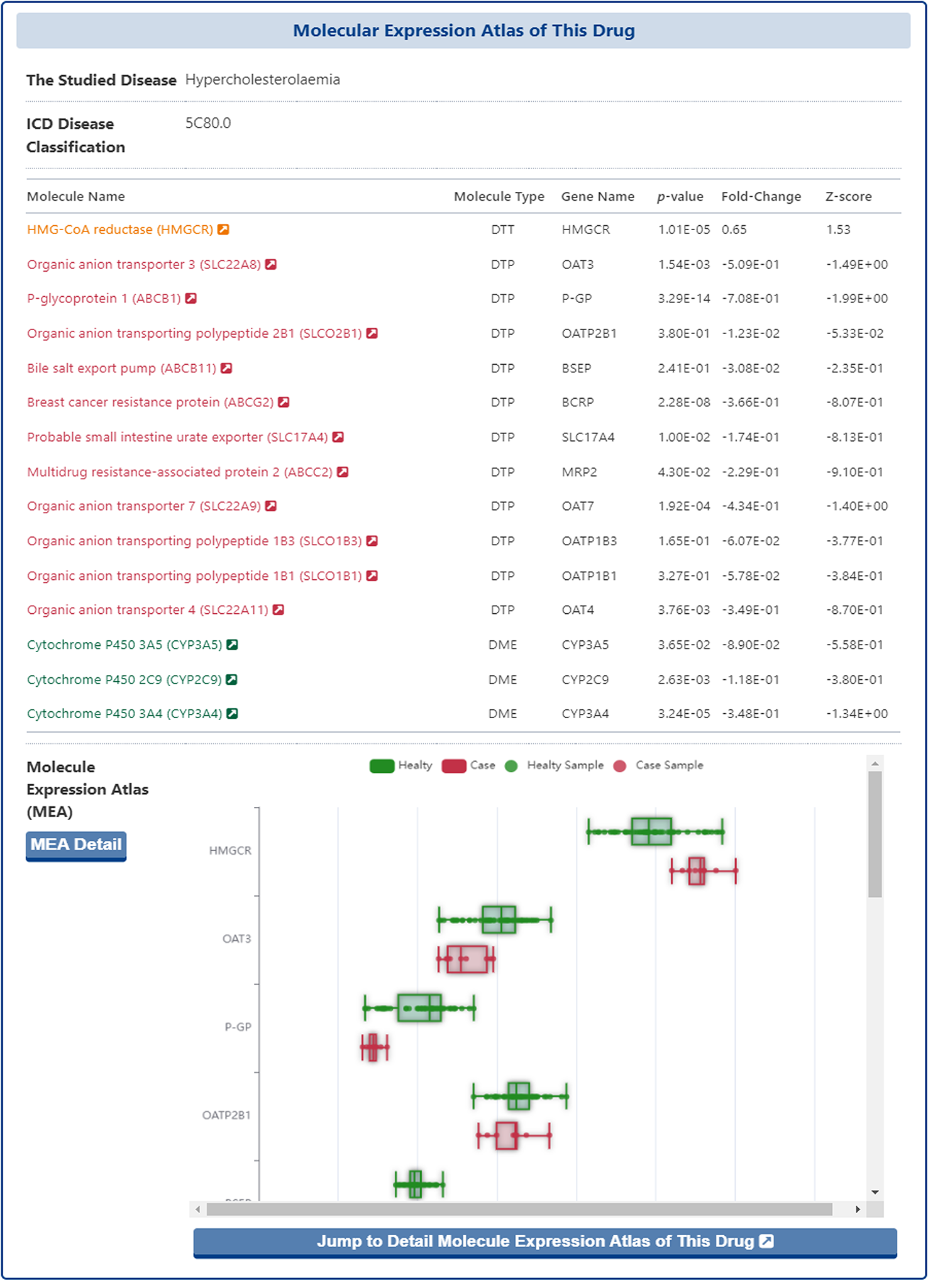This screenshot has height=1288, width=928.
Task: Click the Case Sample legend dot
Action: coord(620,765)
